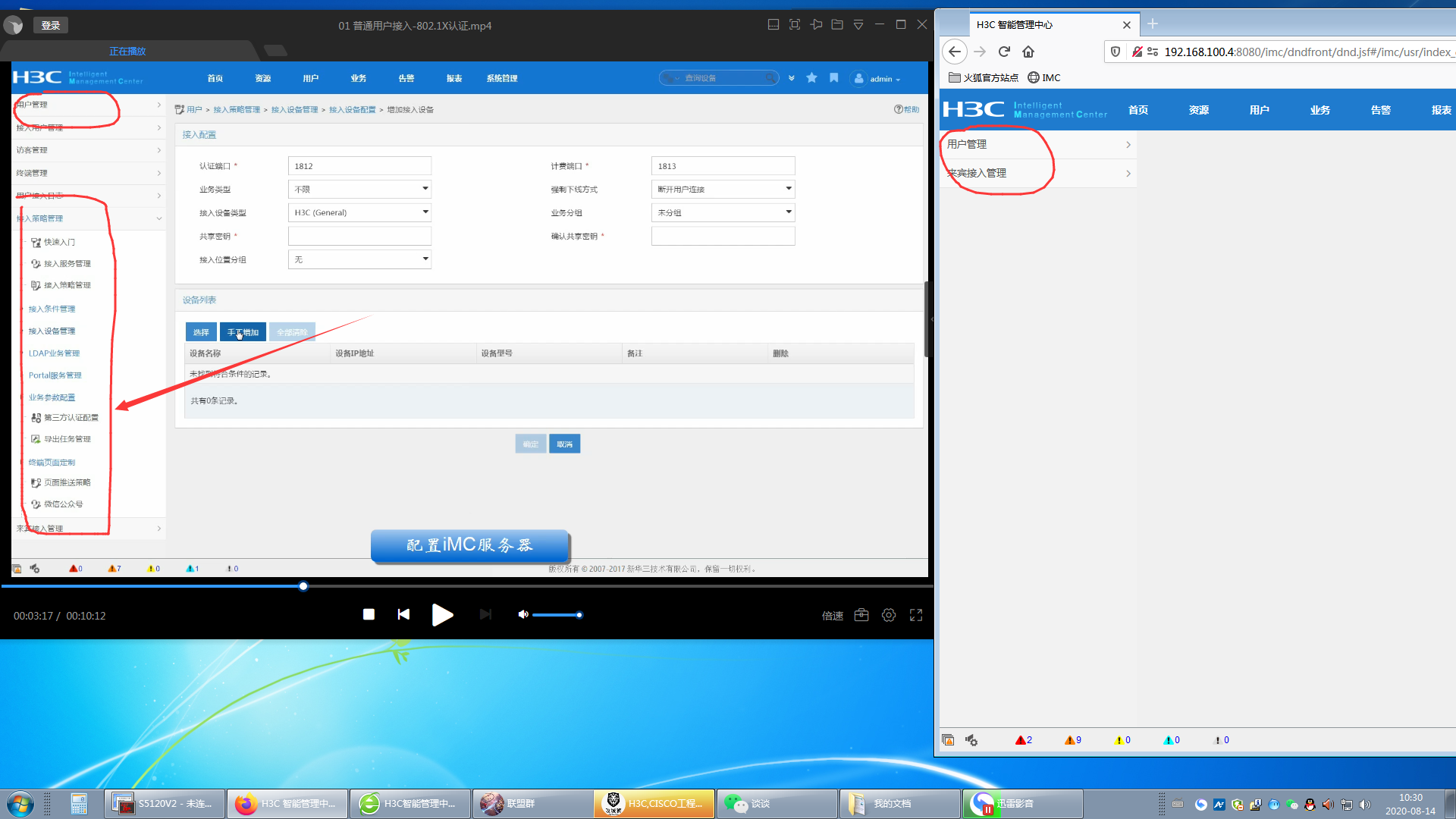
Task: Go to Firefox home page icon
Action: click(x=1028, y=52)
